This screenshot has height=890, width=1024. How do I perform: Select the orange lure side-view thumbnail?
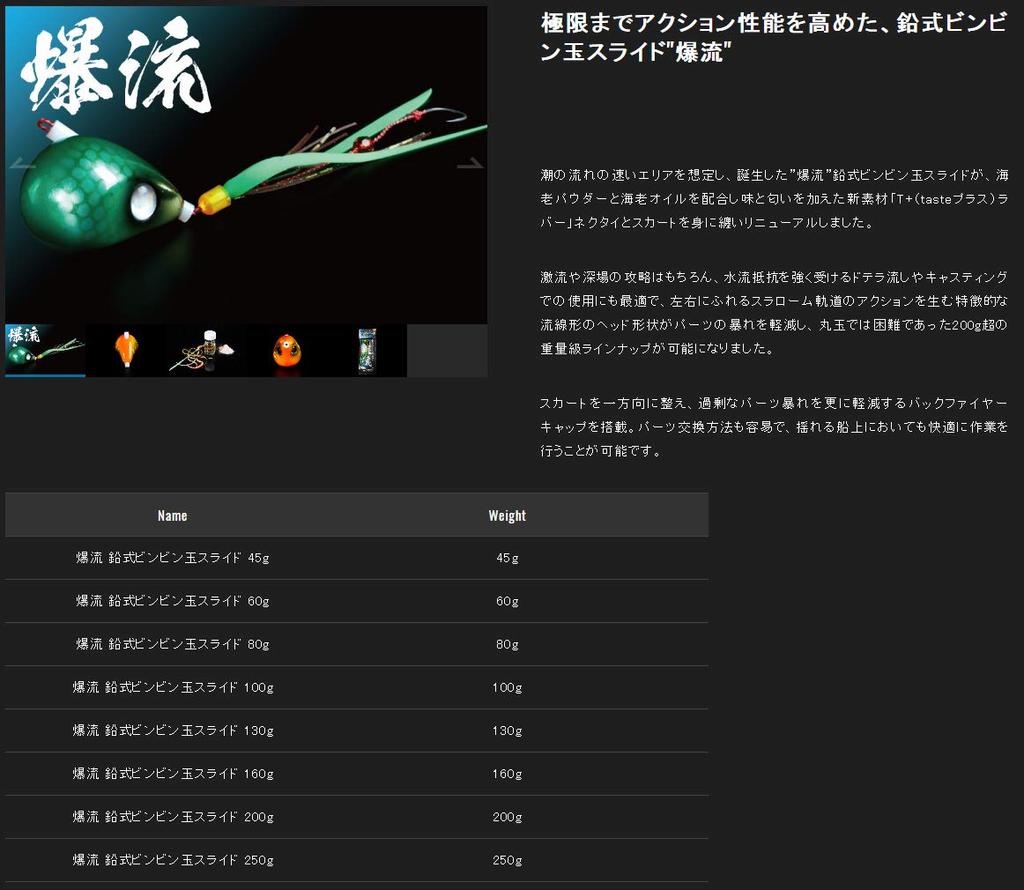126,350
